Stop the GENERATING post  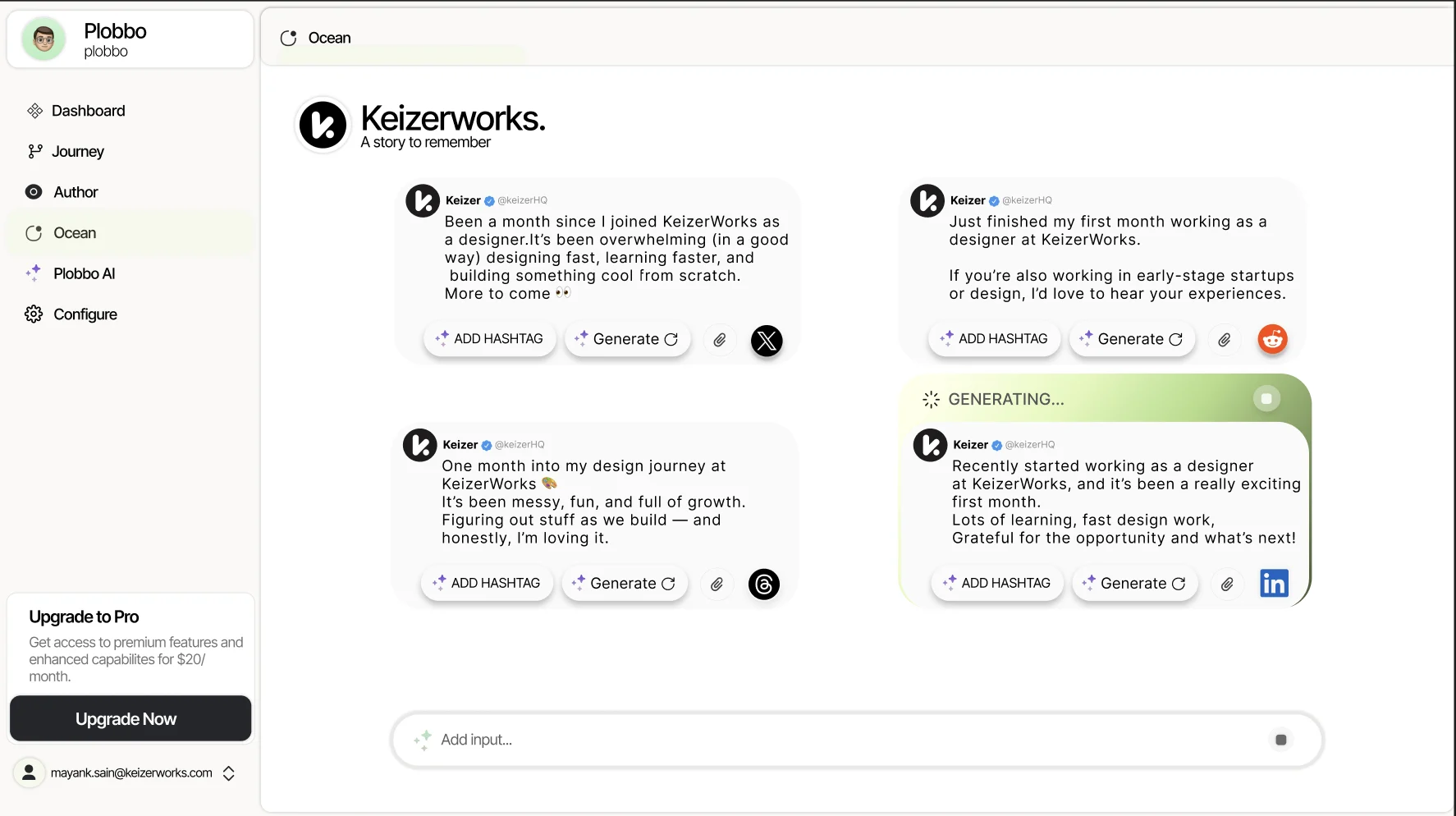(x=1266, y=399)
